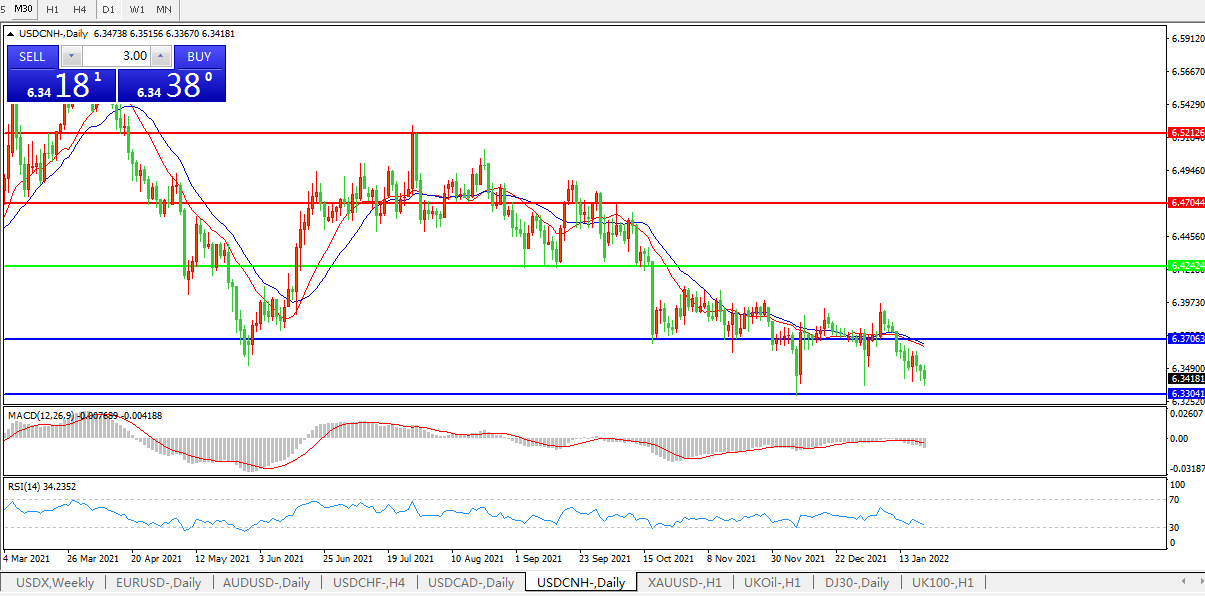Select the D1 daily timeframe
The image size is (1205, 596).
(108, 9)
